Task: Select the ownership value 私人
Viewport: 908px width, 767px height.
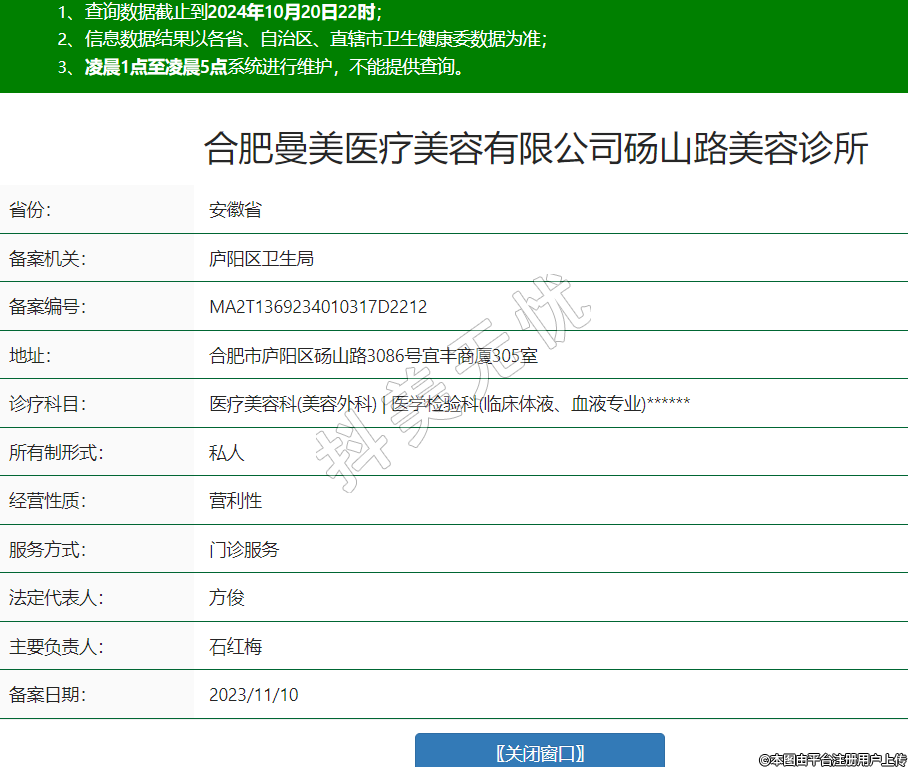Action: pyautogui.click(x=226, y=453)
